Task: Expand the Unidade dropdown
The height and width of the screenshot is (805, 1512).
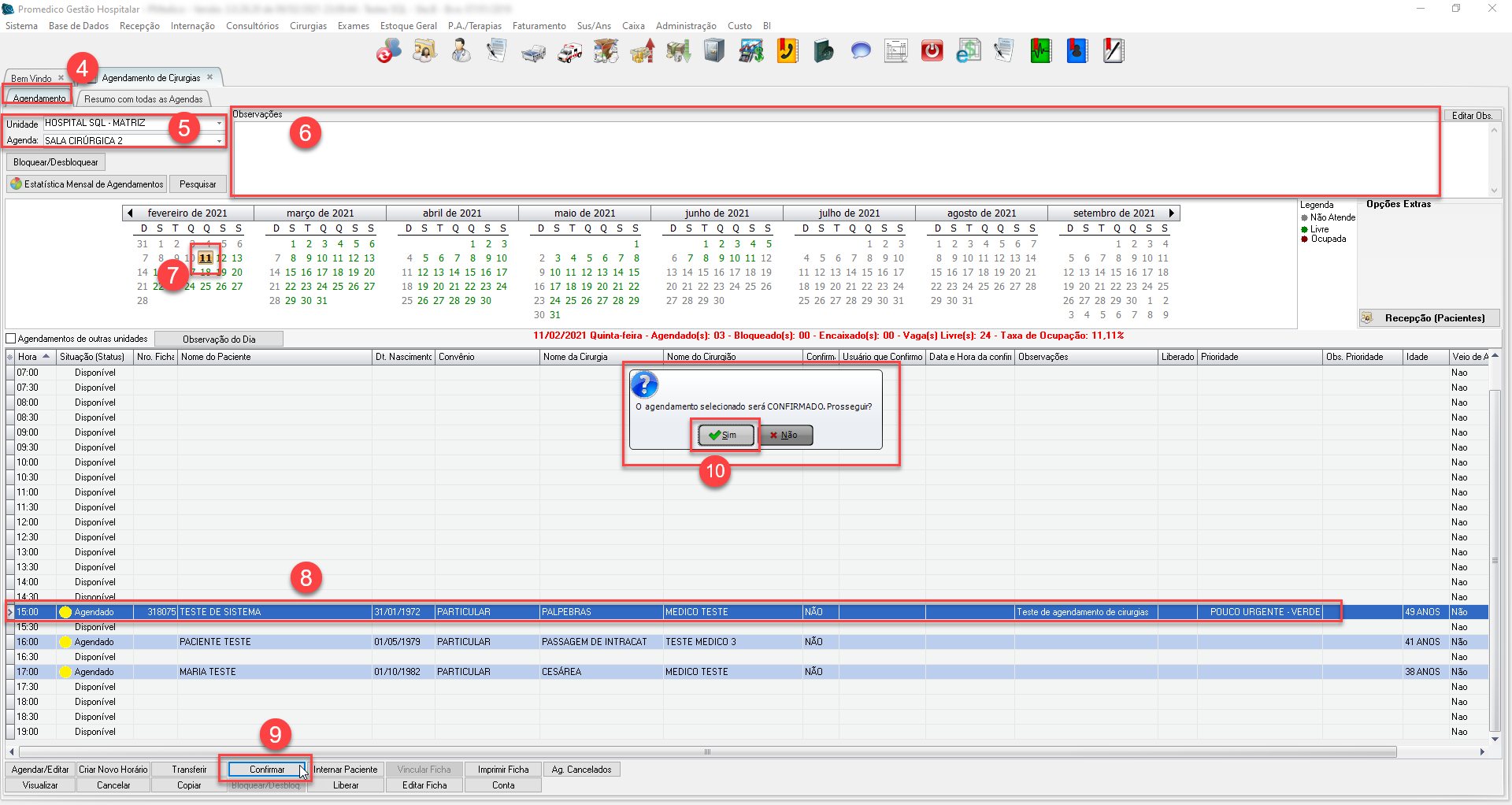Action: pyautogui.click(x=219, y=124)
